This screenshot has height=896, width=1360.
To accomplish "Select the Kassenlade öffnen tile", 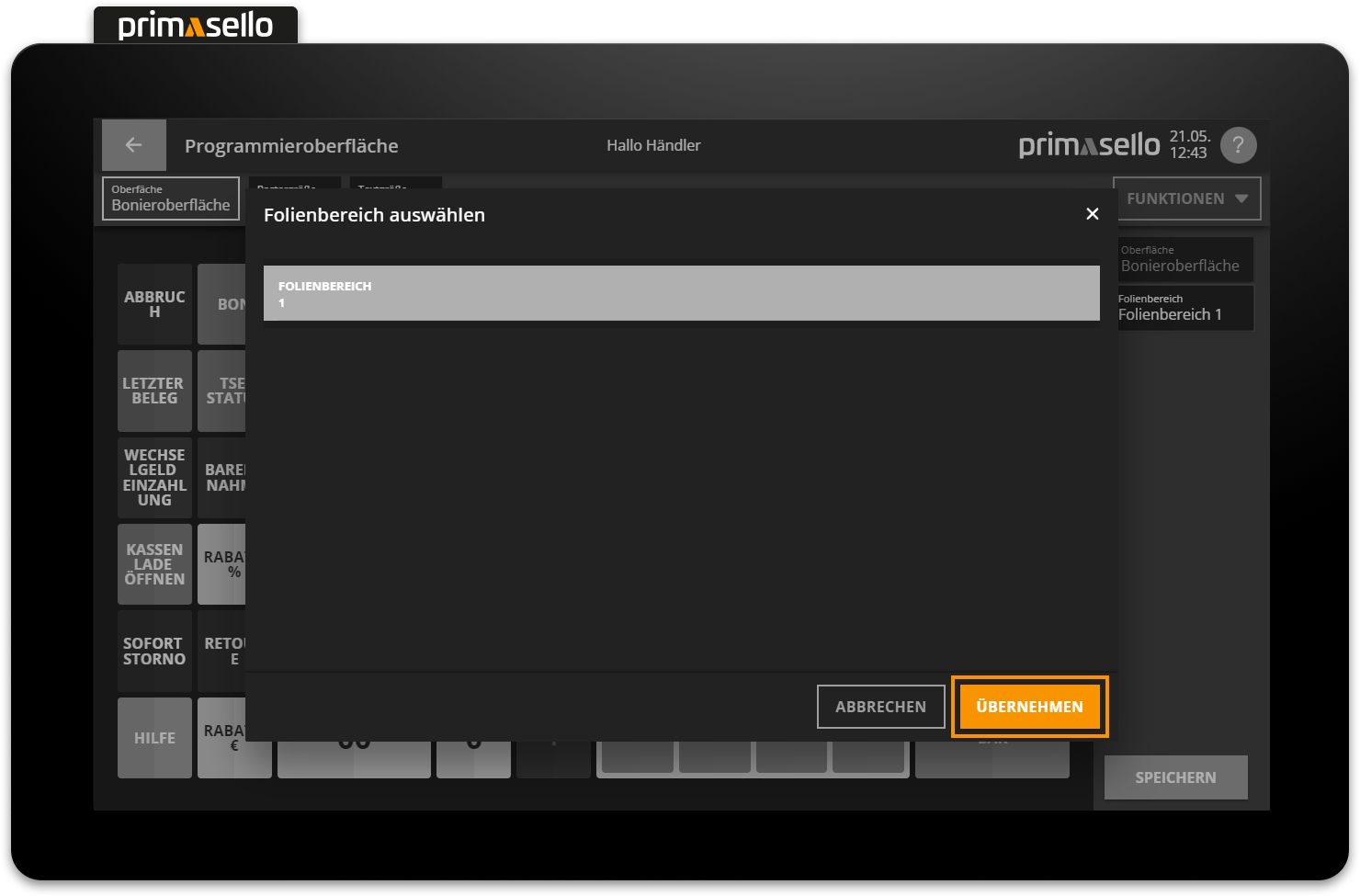I will [154, 564].
